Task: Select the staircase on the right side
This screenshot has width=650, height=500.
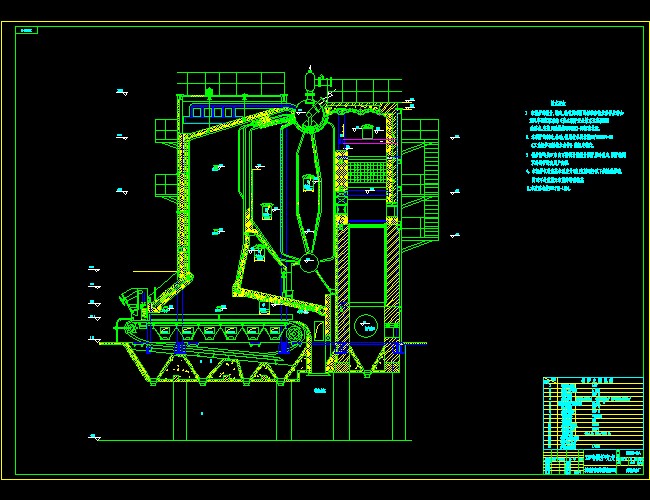Action: (430, 190)
